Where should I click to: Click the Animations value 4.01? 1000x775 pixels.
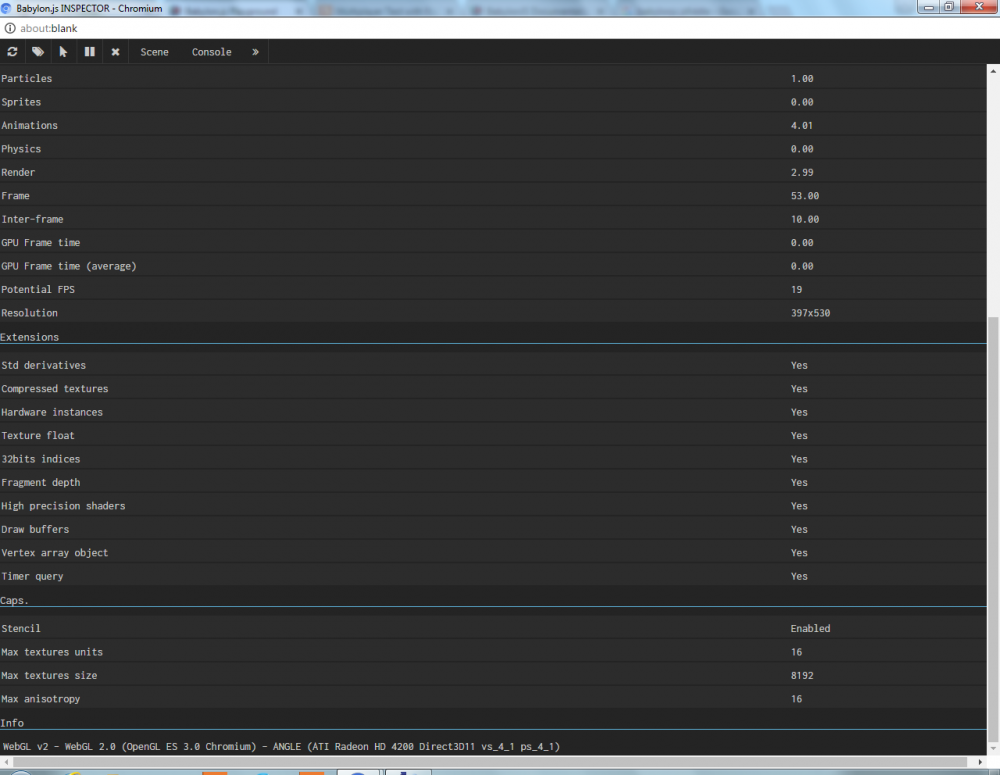tap(802, 126)
